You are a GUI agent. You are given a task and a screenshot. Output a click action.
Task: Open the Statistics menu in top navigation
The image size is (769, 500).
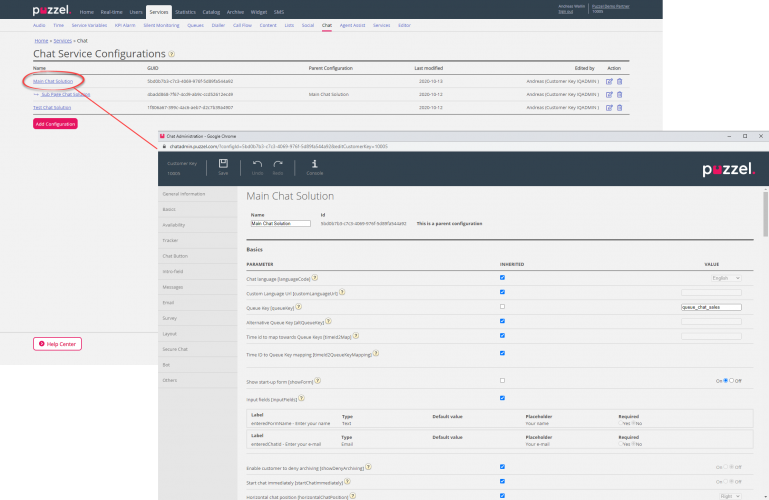(185, 11)
